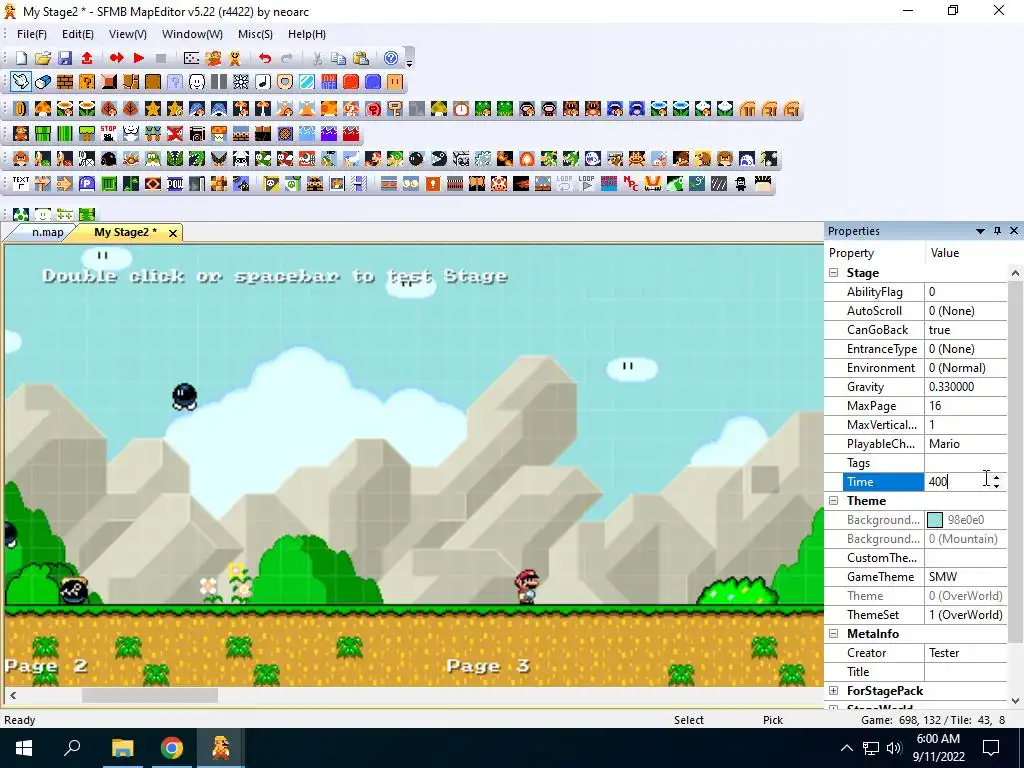
Task: Toggle the Properties panel pin
Action: [997, 231]
